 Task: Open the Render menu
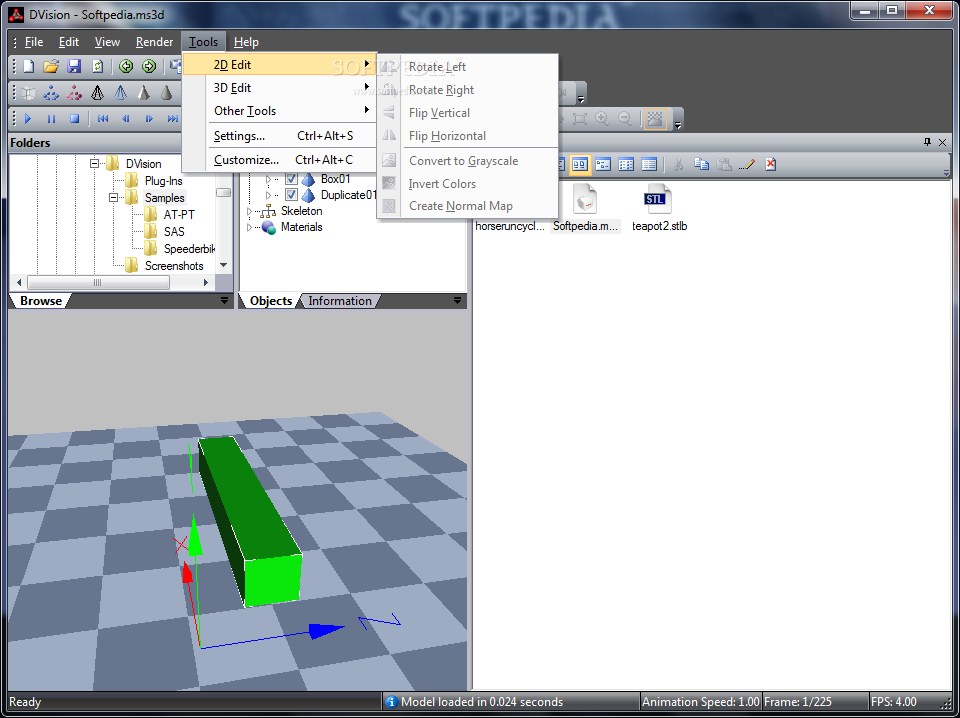coord(154,42)
